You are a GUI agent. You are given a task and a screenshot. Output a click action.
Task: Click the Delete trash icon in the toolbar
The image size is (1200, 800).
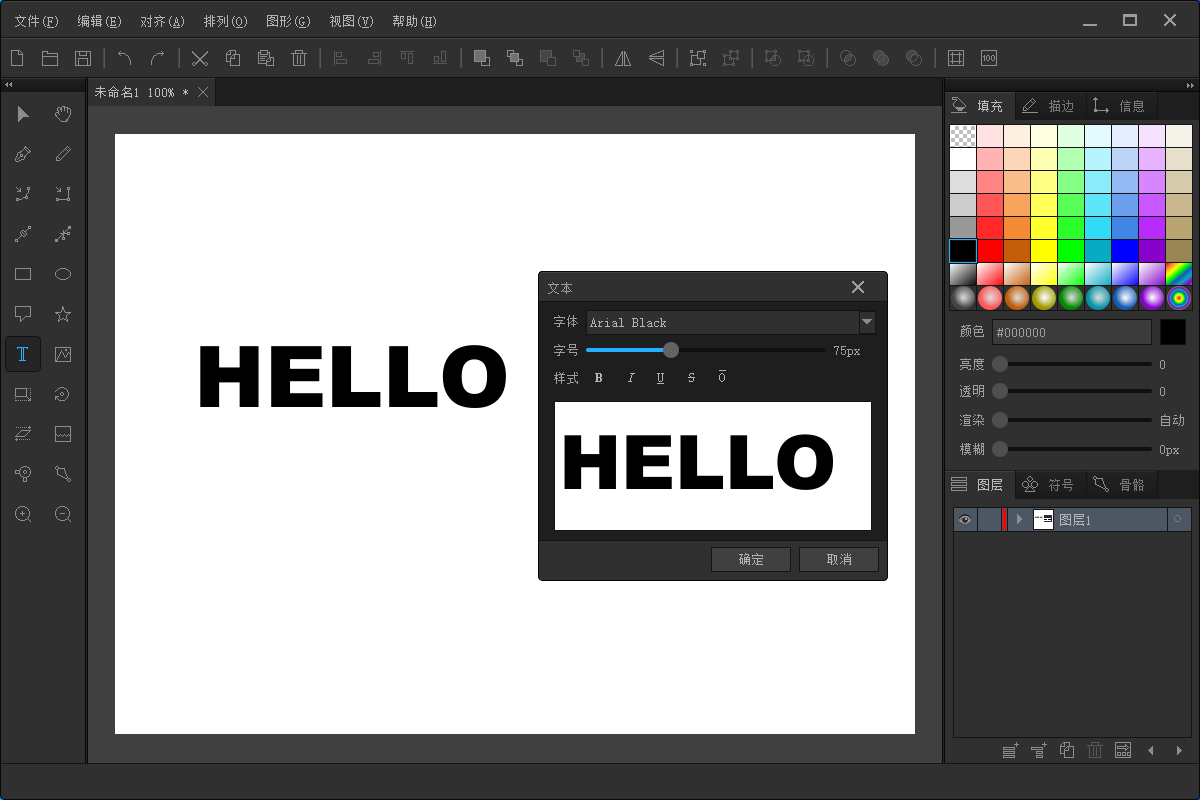click(x=299, y=58)
